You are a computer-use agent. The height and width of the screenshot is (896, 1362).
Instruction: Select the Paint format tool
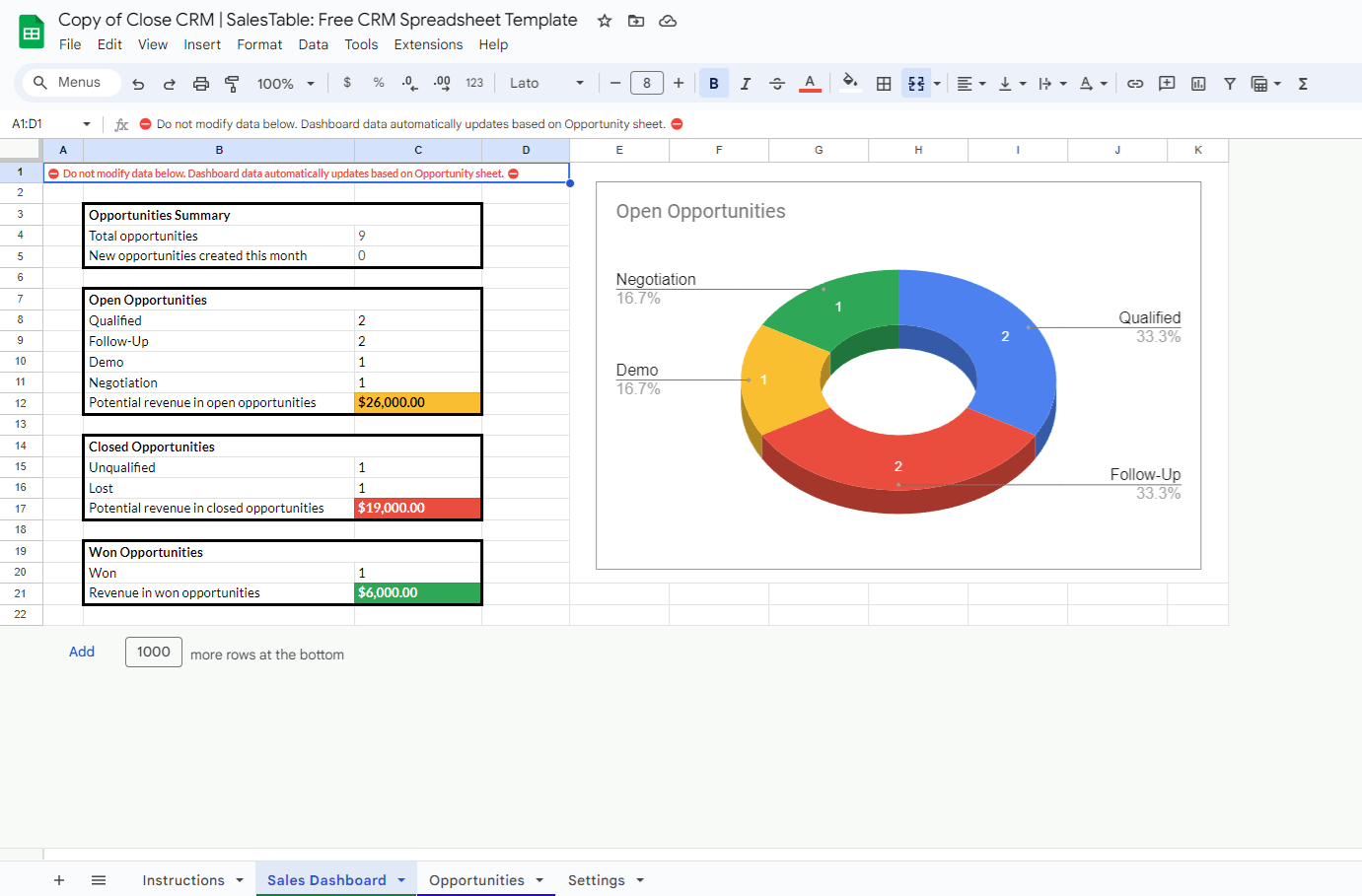click(233, 83)
